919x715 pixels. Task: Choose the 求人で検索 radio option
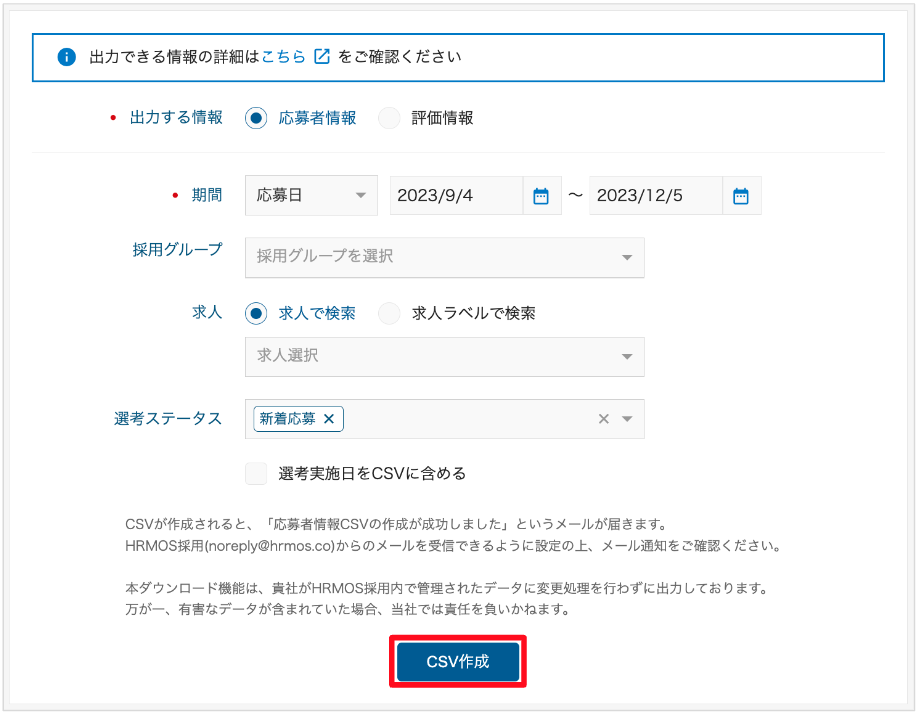pos(256,313)
